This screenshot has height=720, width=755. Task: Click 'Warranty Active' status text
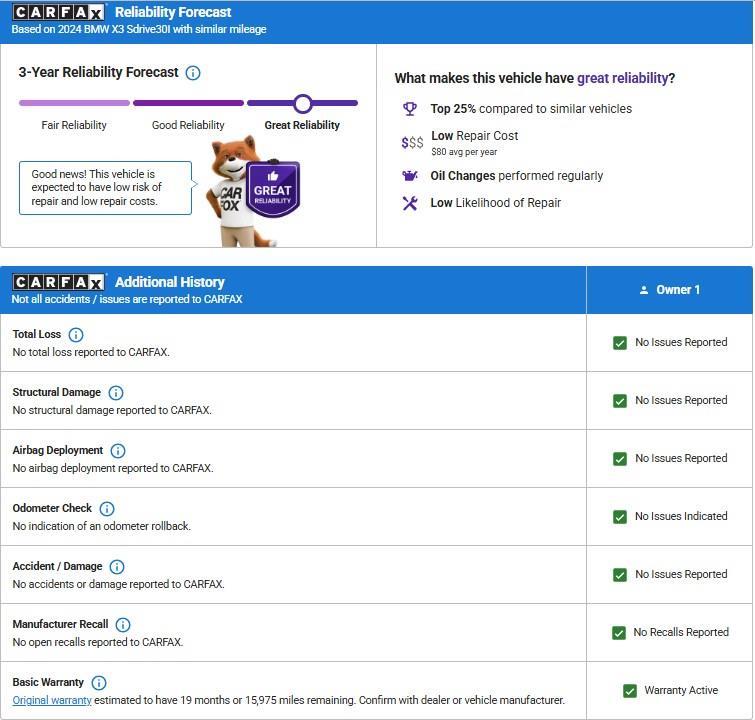681,690
